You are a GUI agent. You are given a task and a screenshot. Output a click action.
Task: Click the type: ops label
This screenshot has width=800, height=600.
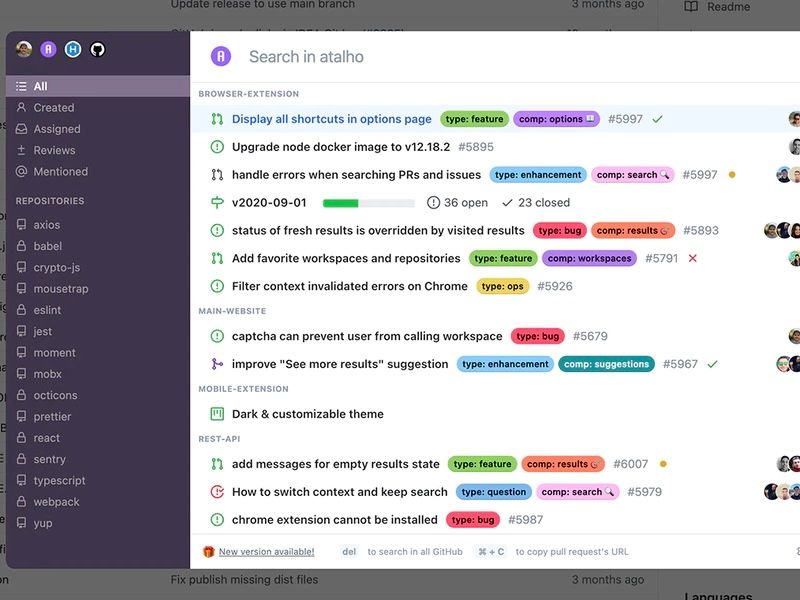[x=503, y=286]
